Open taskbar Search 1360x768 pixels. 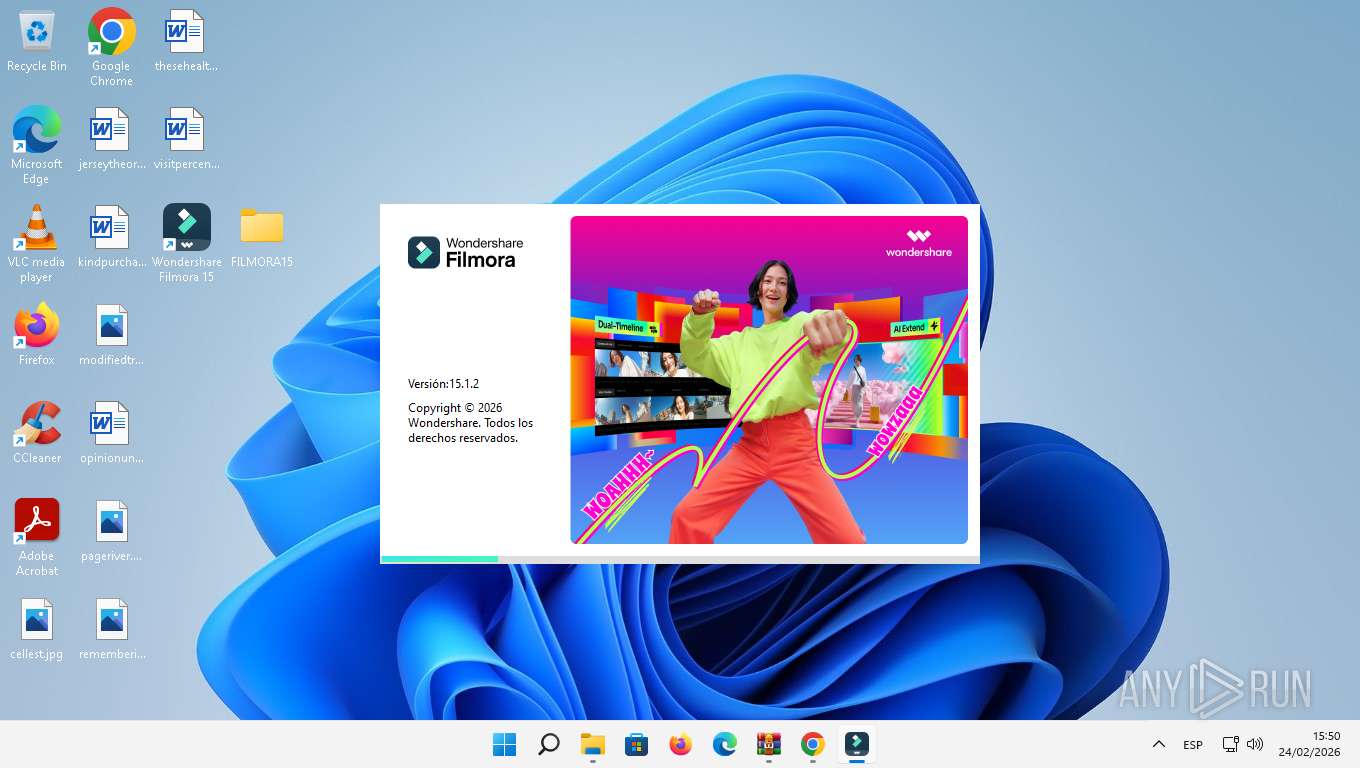(x=549, y=744)
